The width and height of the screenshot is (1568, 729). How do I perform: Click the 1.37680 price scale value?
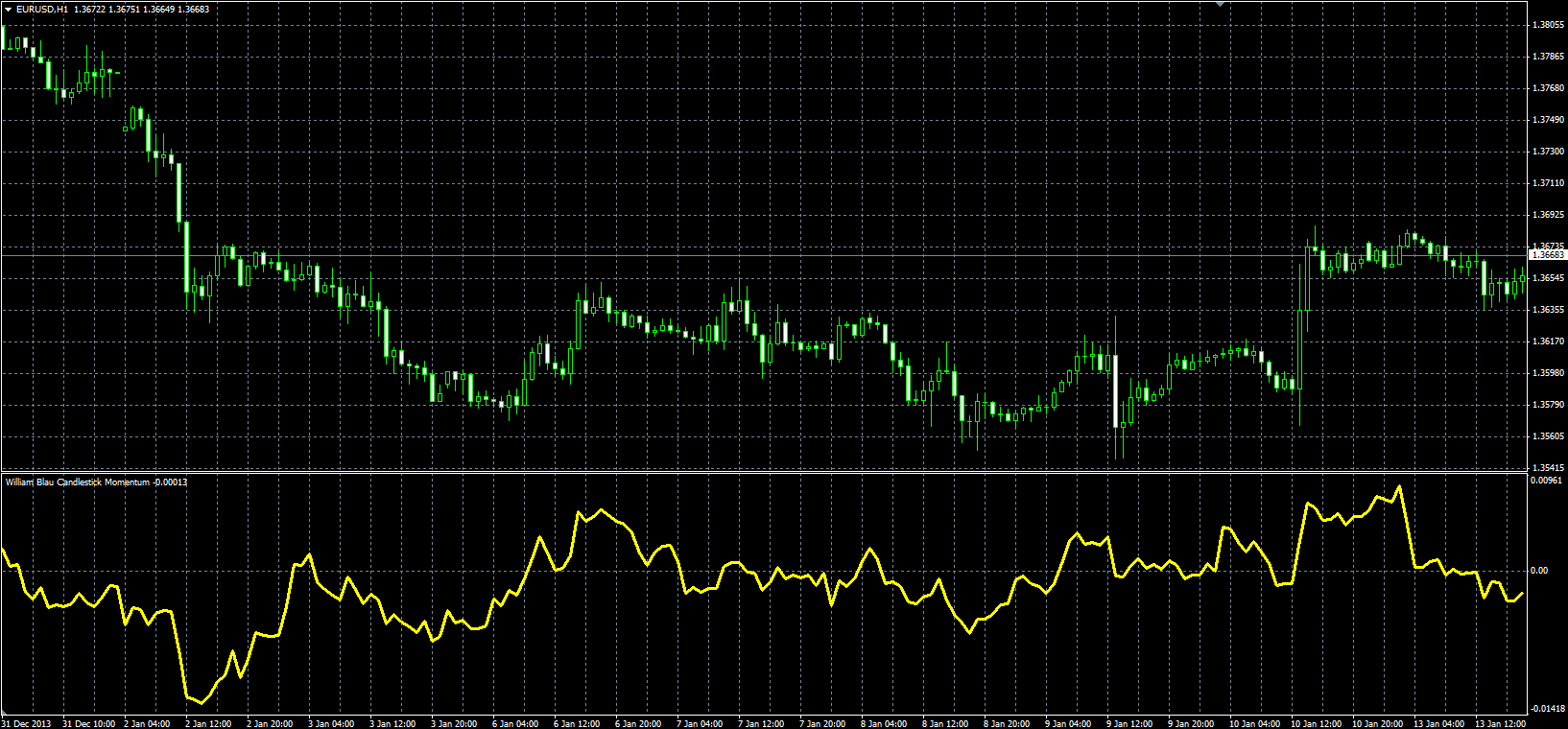(x=1549, y=88)
